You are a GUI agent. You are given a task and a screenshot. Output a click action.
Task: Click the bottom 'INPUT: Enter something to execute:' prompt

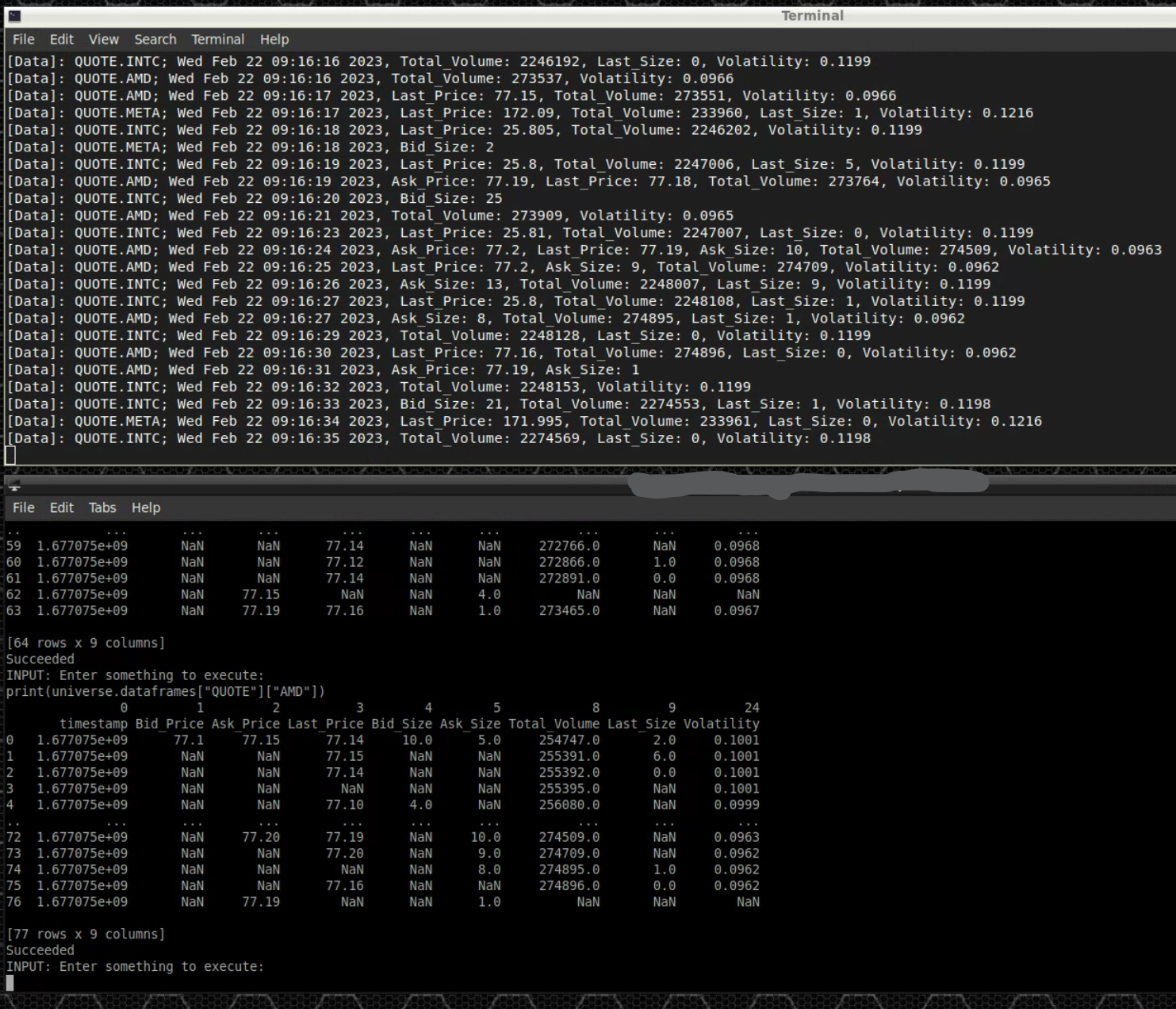click(x=135, y=967)
